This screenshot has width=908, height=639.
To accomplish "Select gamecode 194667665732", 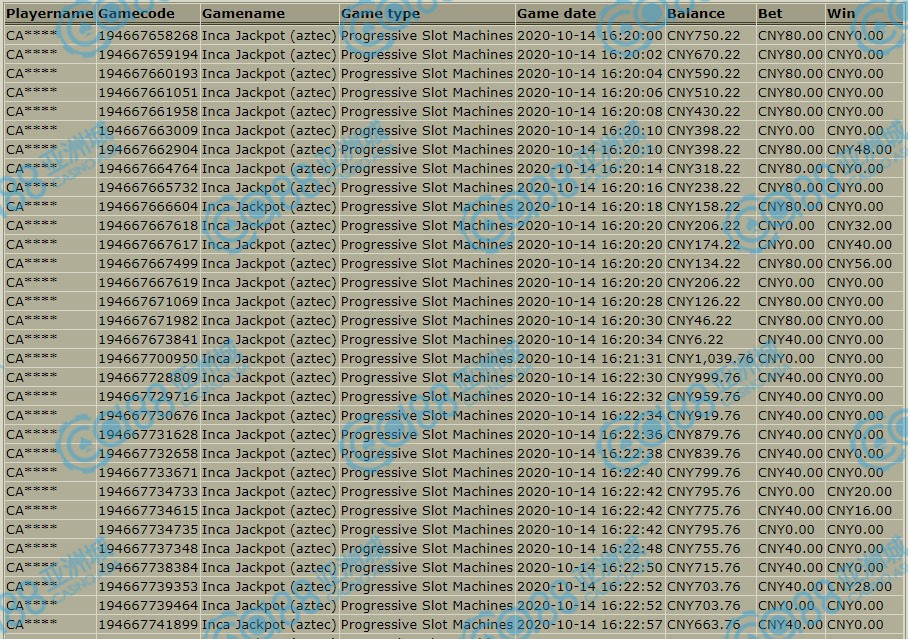I will [148, 188].
